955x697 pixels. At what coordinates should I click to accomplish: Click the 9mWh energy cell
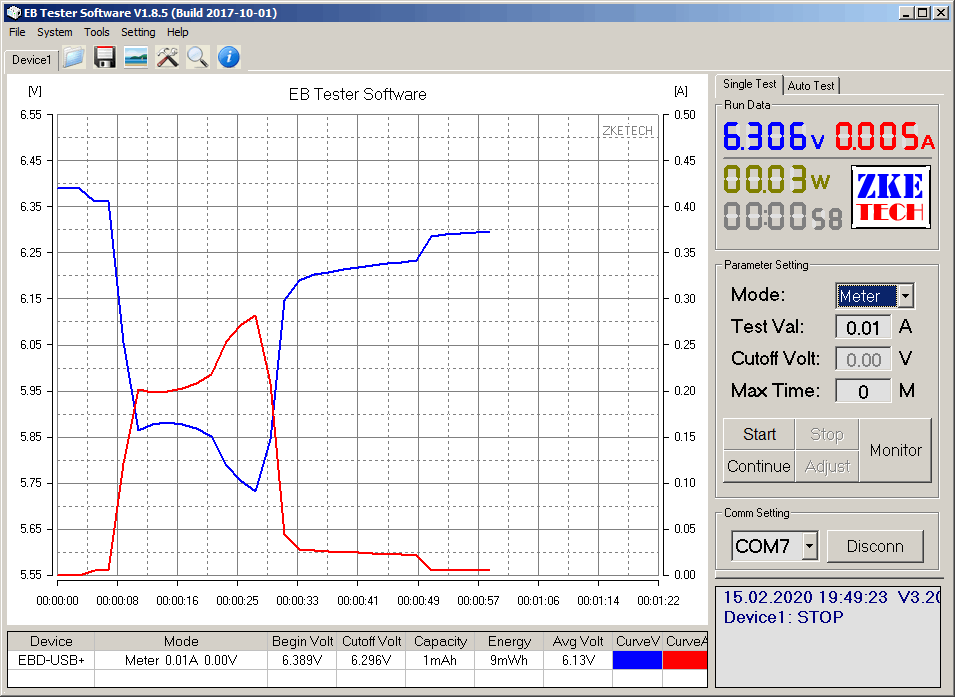click(509, 660)
